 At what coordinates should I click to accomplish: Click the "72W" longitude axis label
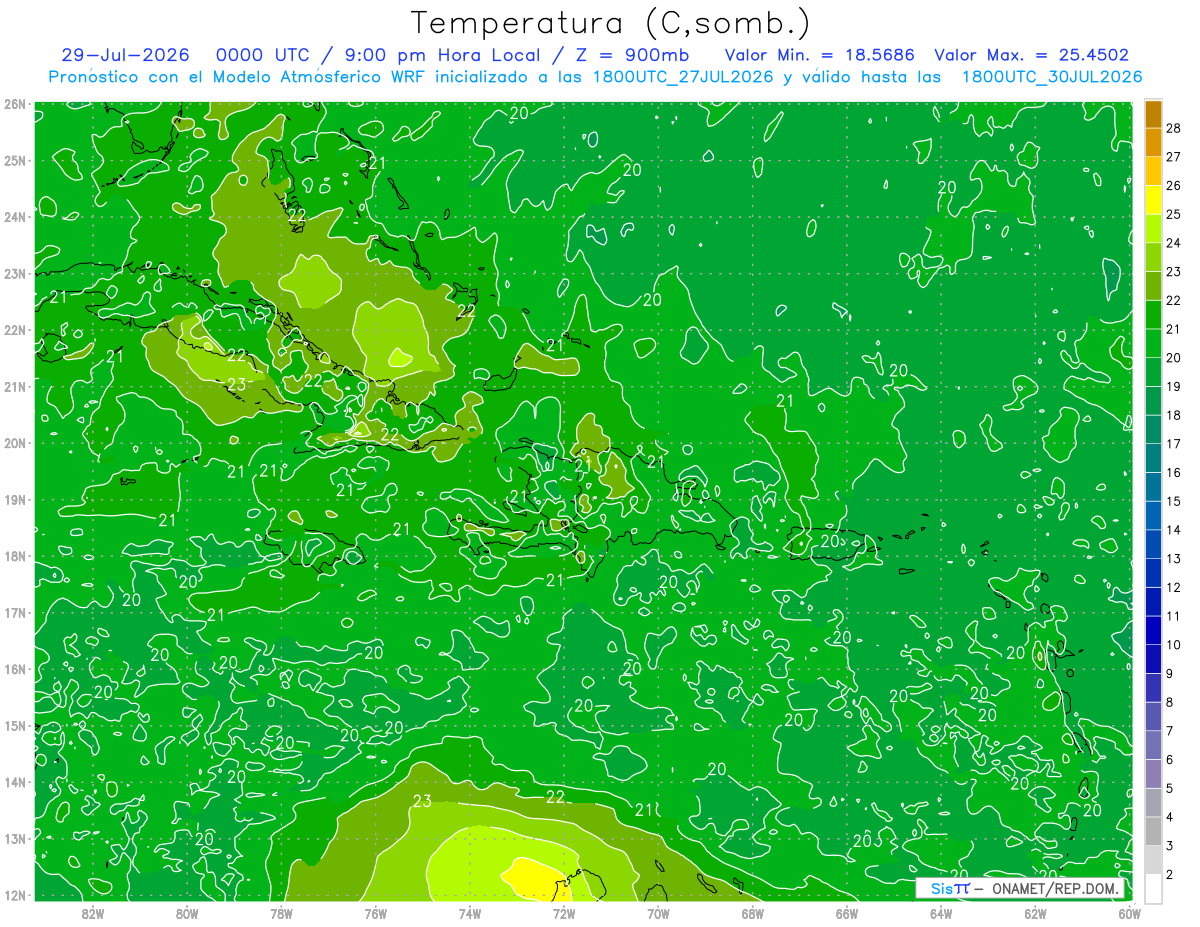click(564, 913)
